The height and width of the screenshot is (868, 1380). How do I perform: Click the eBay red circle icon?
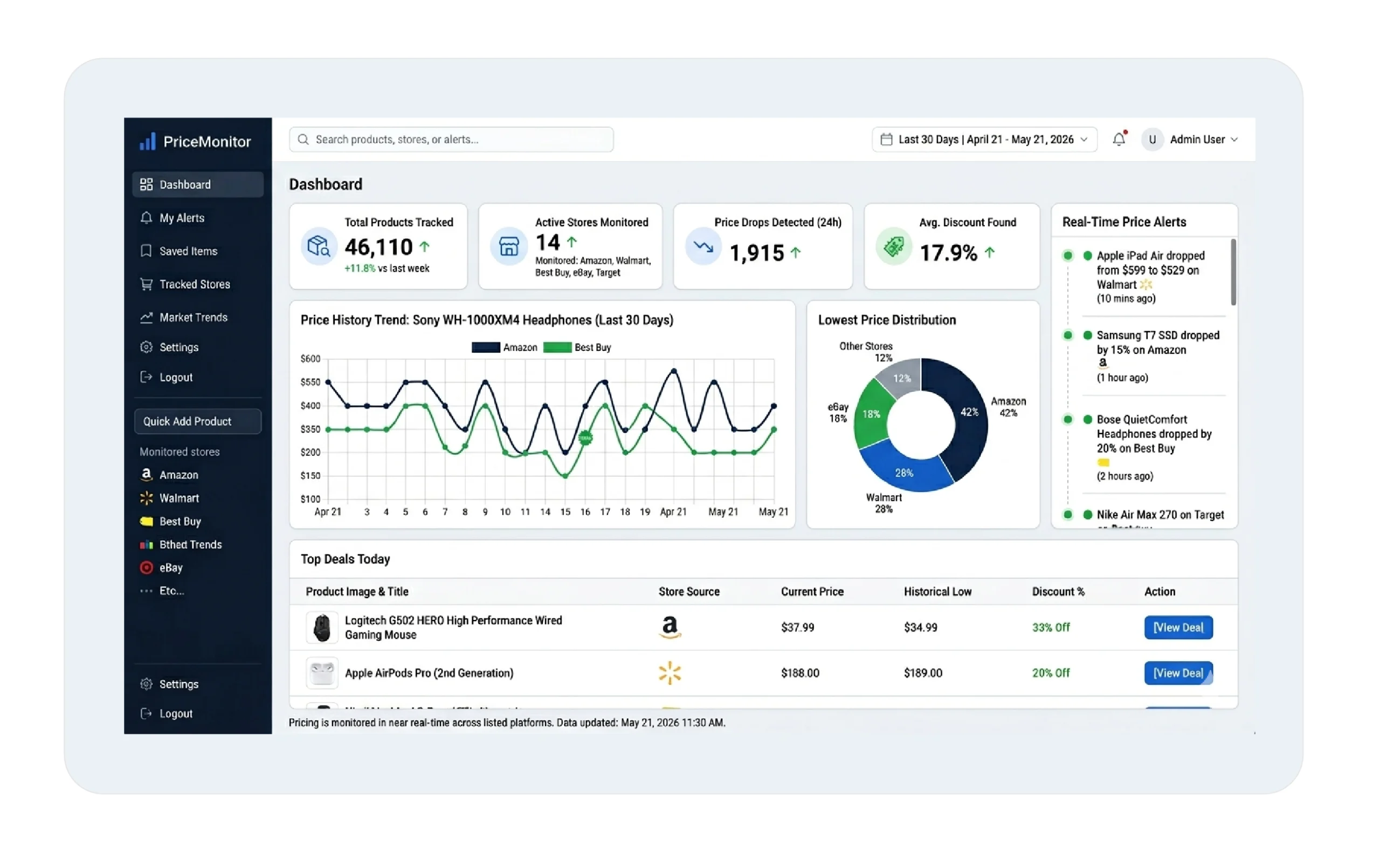[146, 567]
